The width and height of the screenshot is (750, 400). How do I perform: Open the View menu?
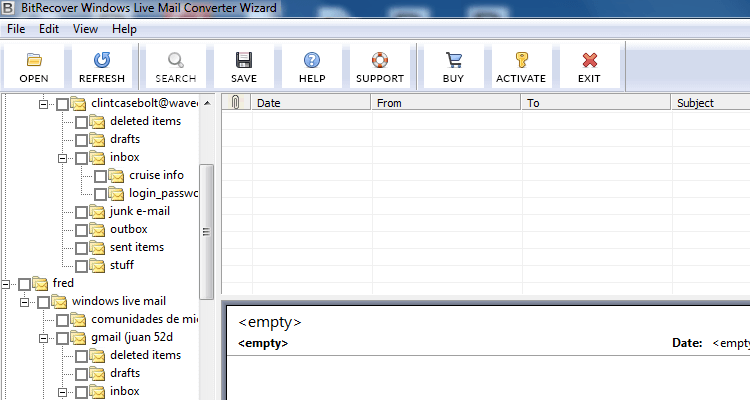85,29
